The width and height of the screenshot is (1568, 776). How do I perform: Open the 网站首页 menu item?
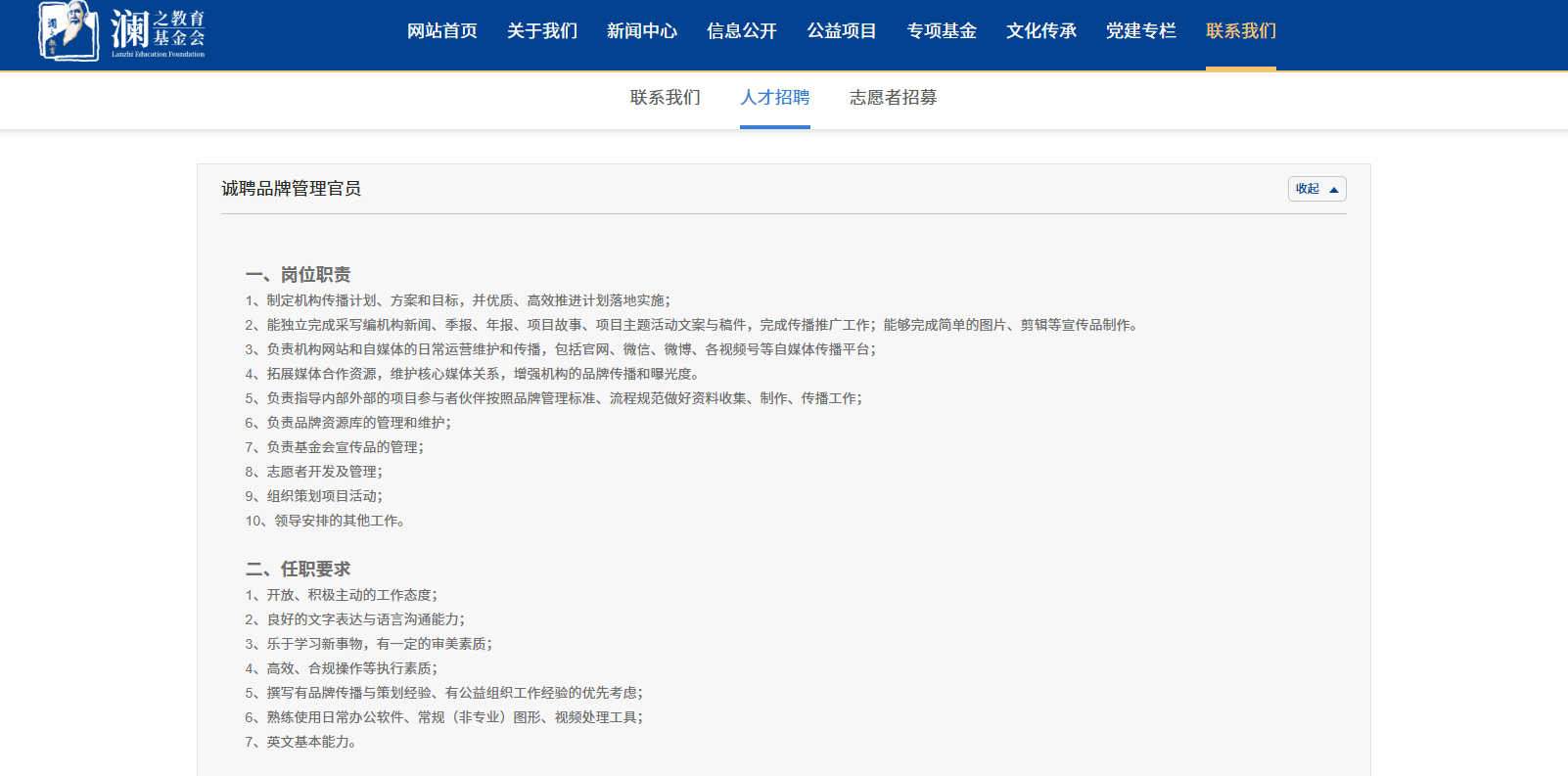pyautogui.click(x=442, y=31)
